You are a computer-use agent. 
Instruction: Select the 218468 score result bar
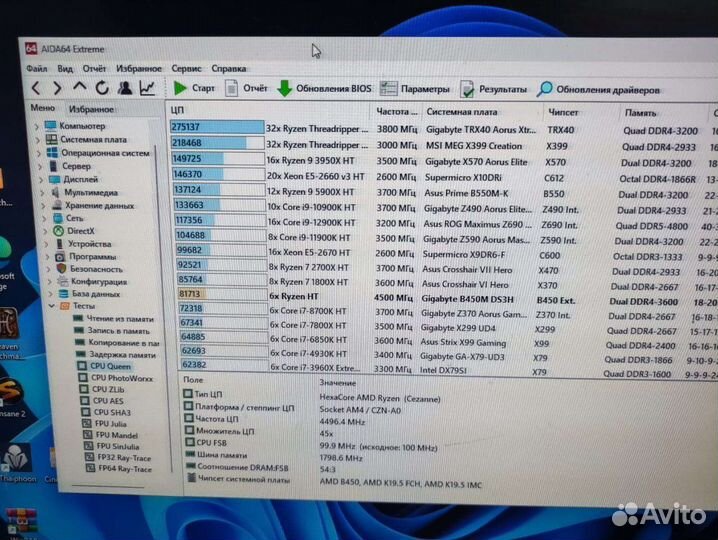point(218,143)
